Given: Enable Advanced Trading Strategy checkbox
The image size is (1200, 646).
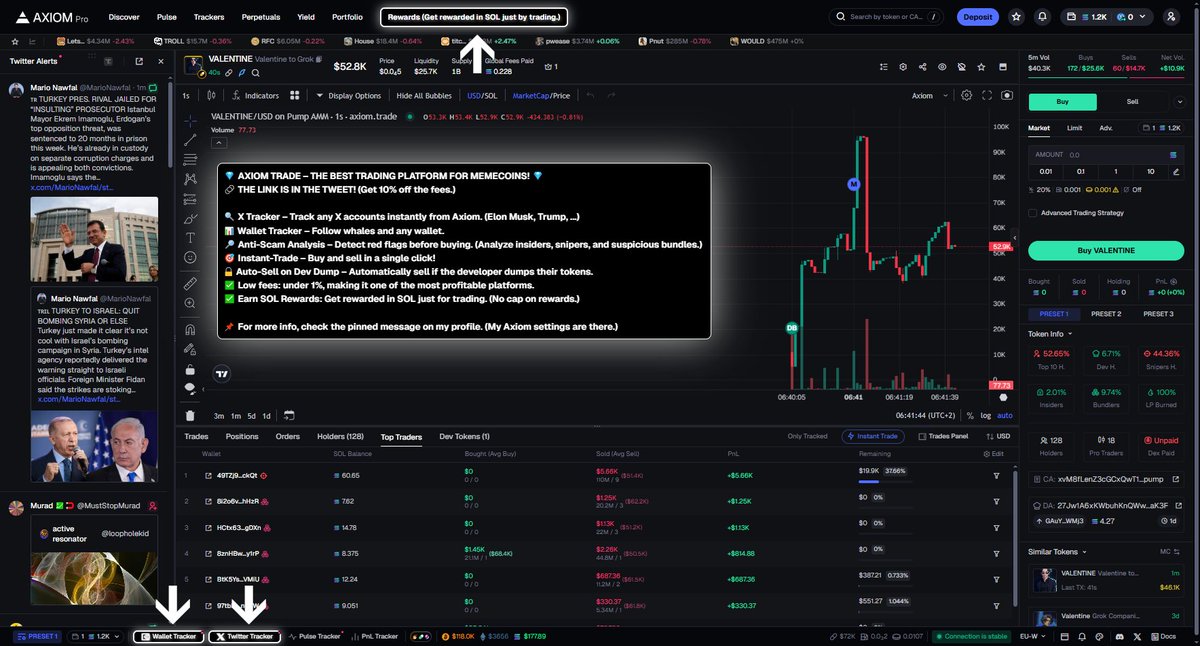Looking at the screenshot, I should coord(1033,212).
